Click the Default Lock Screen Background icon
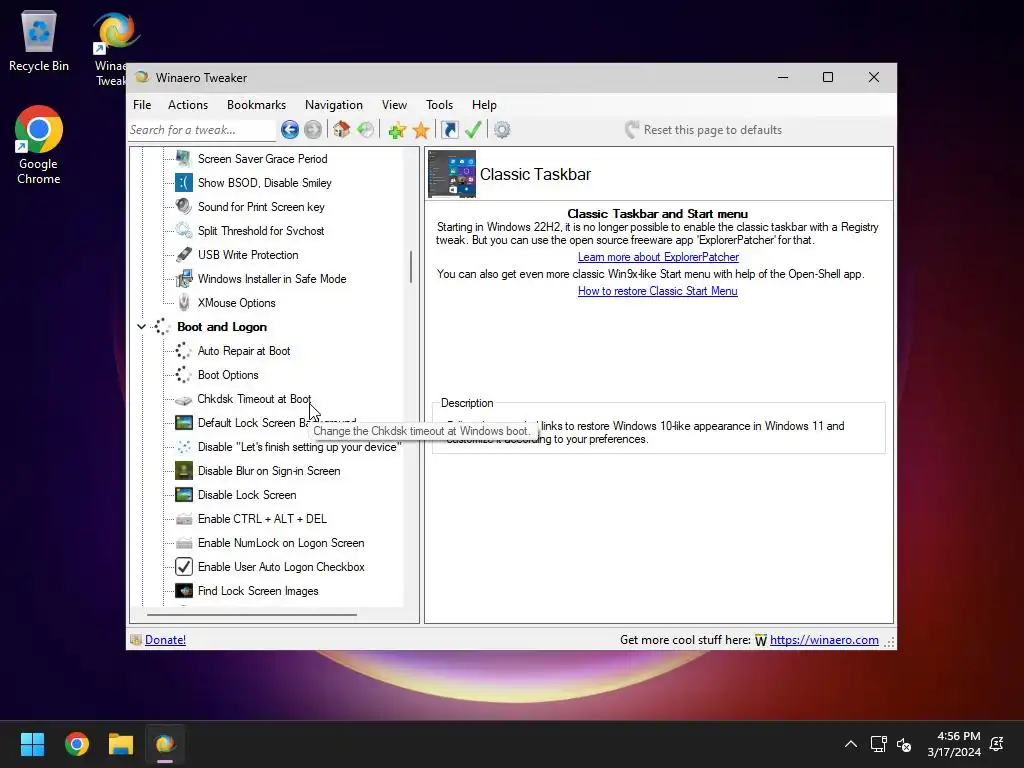 click(184, 423)
